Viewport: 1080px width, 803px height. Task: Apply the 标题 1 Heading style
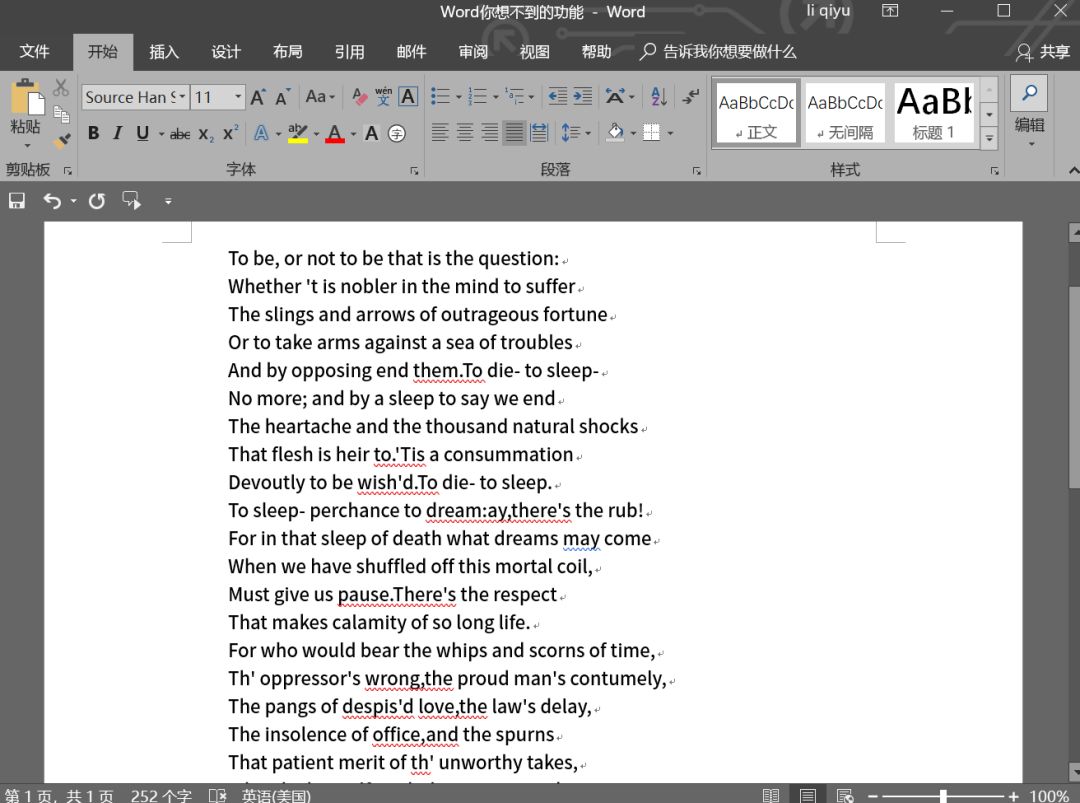(934, 112)
